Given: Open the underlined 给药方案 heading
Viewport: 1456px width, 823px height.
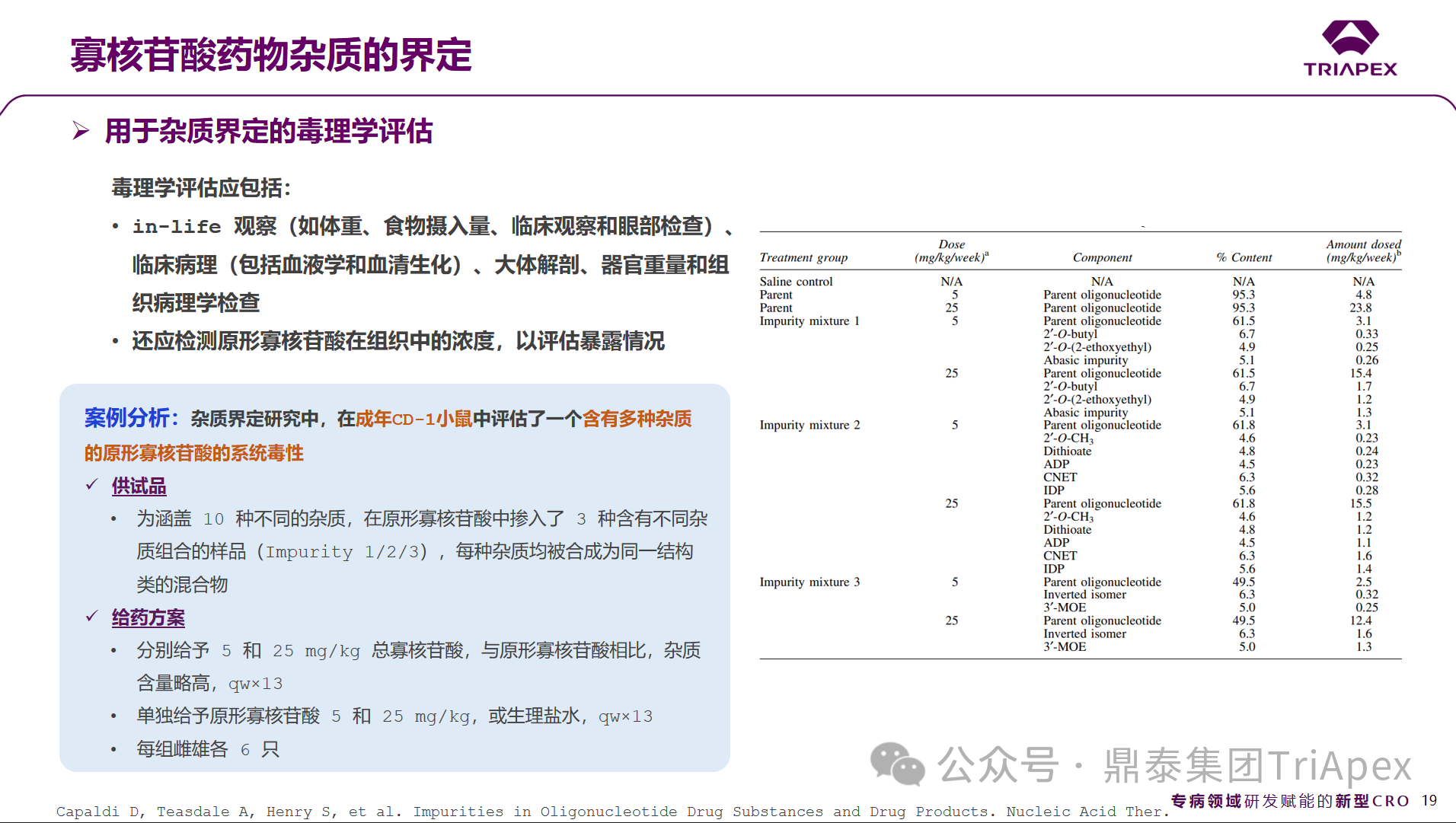Looking at the screenshot, I should (148, 617).
